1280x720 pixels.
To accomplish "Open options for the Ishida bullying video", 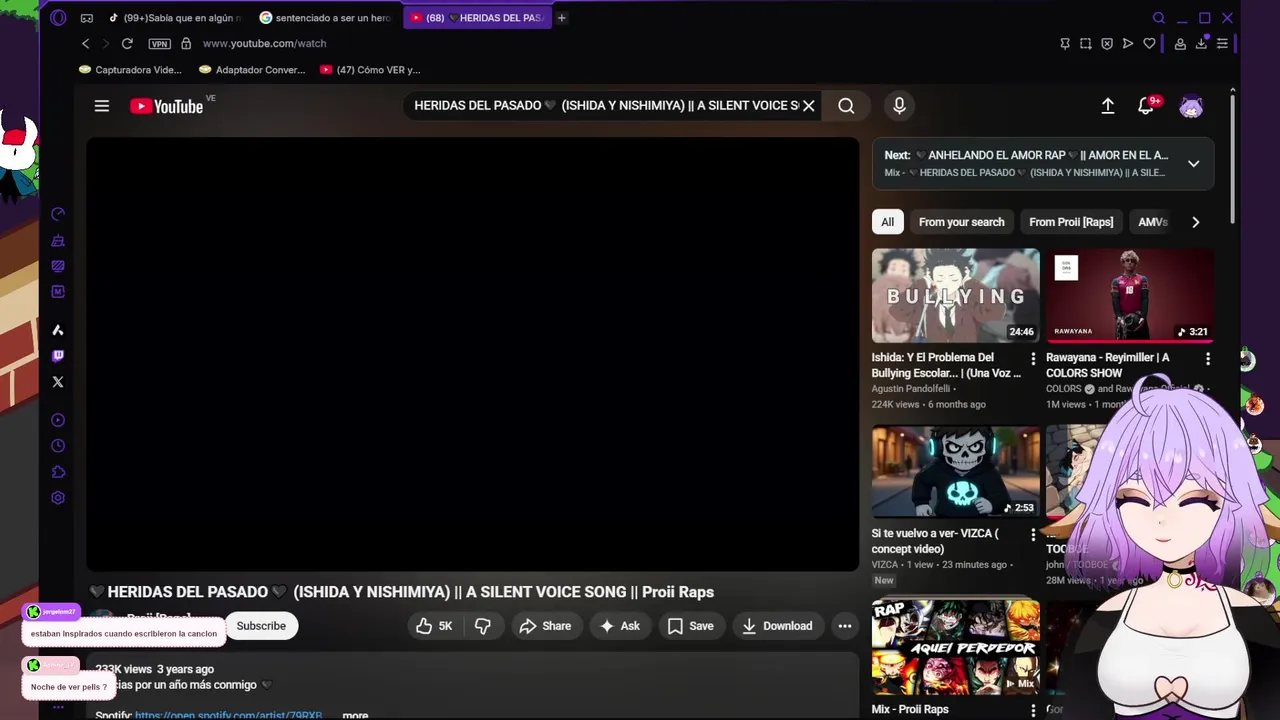I will point(1033,358).
